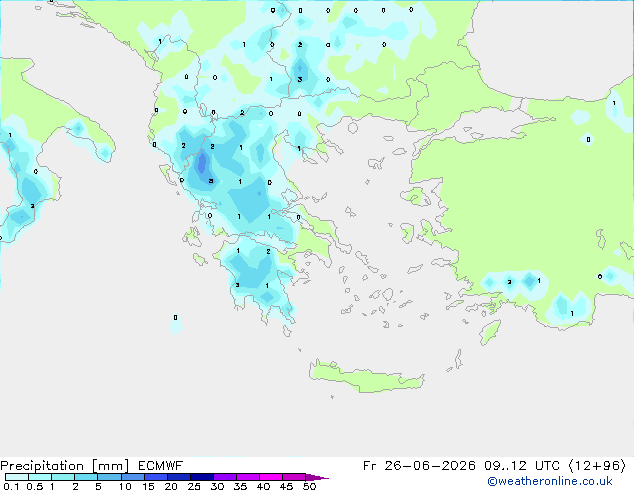Click the 30–35 mm purple legend swatch

pyautogui.click(x=224, y=477)
